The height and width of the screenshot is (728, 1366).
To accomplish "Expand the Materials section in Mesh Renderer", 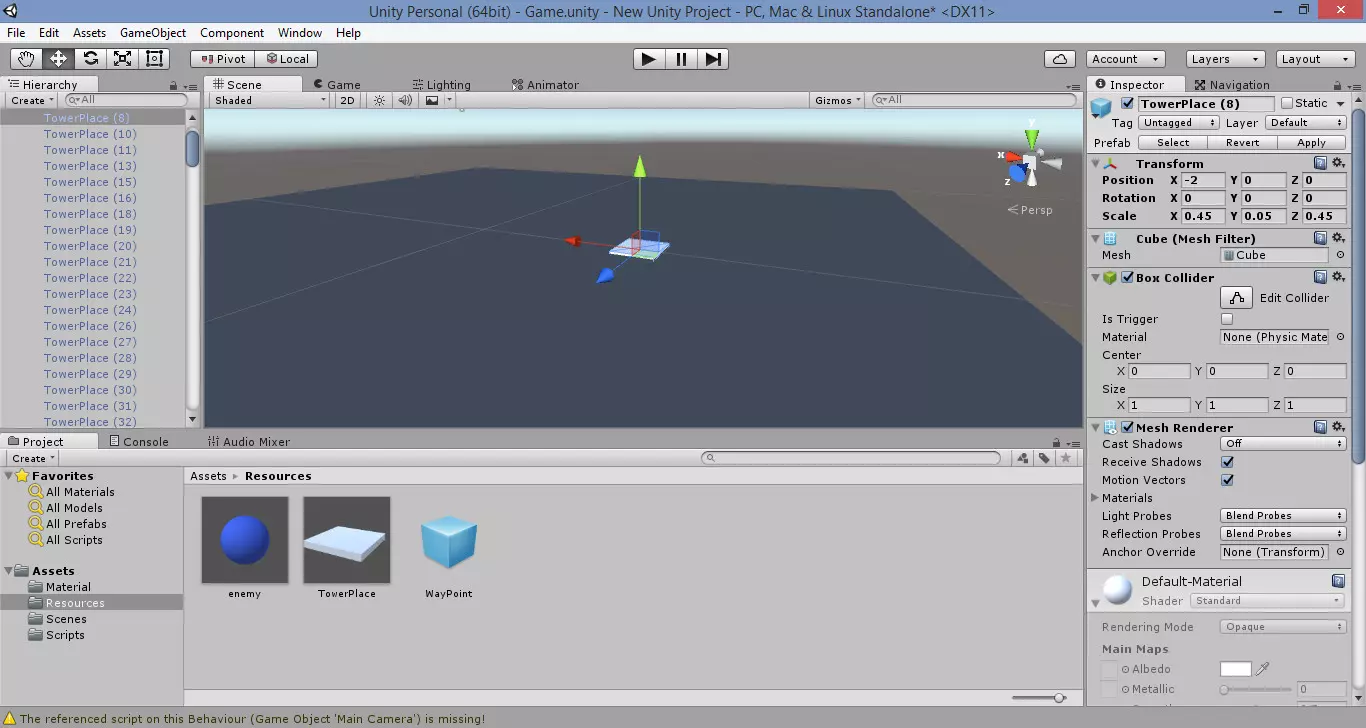I will point(1096,498).
